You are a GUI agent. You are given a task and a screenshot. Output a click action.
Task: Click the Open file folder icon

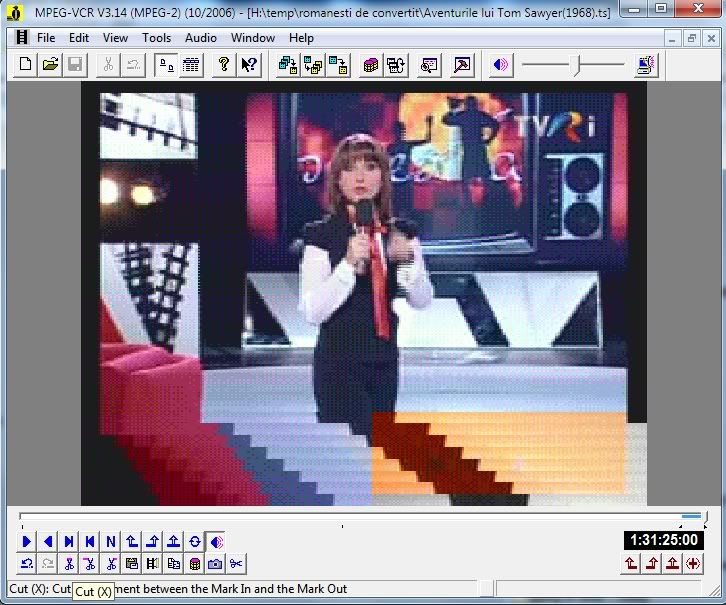50,65
